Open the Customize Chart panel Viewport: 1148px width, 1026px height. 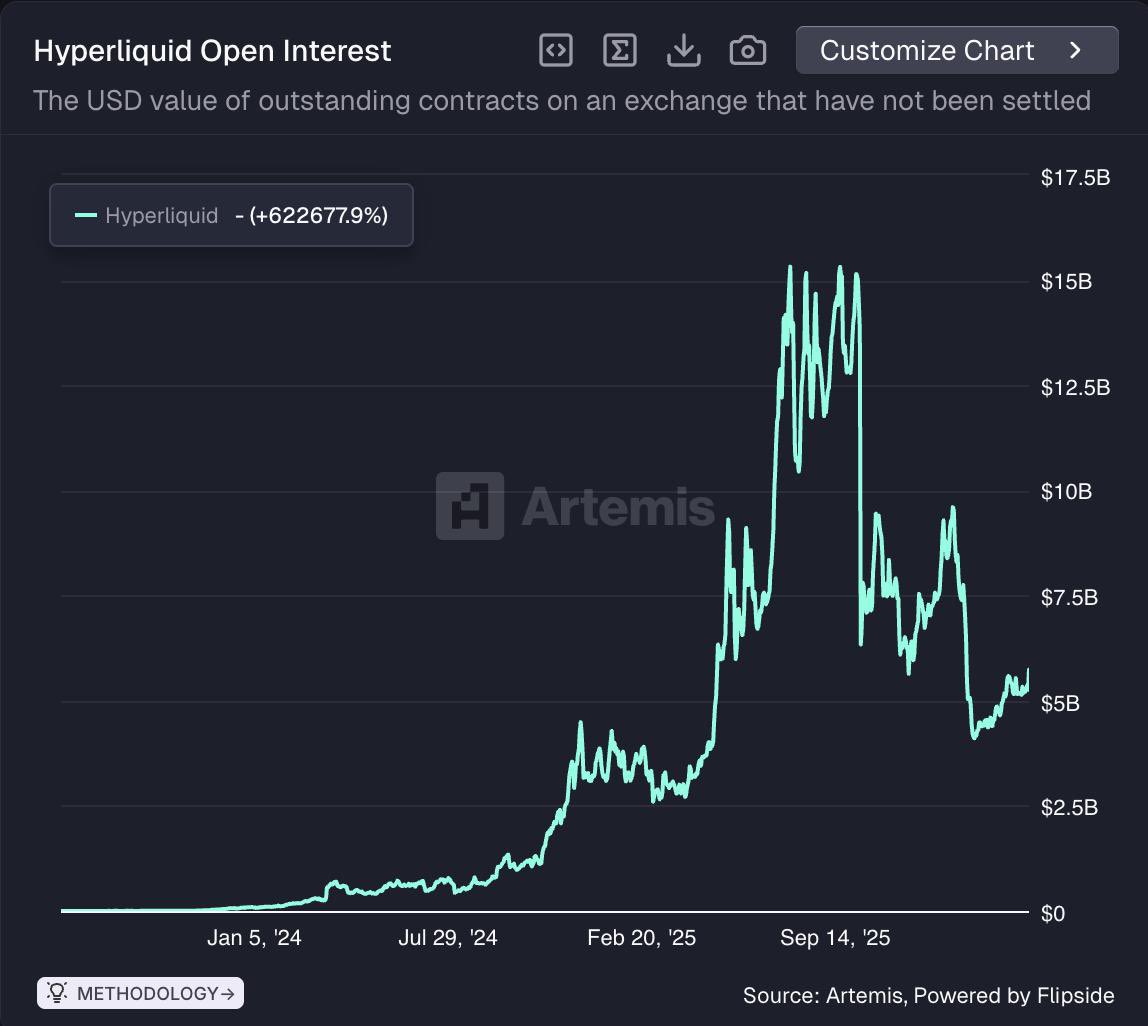[957, 51]
